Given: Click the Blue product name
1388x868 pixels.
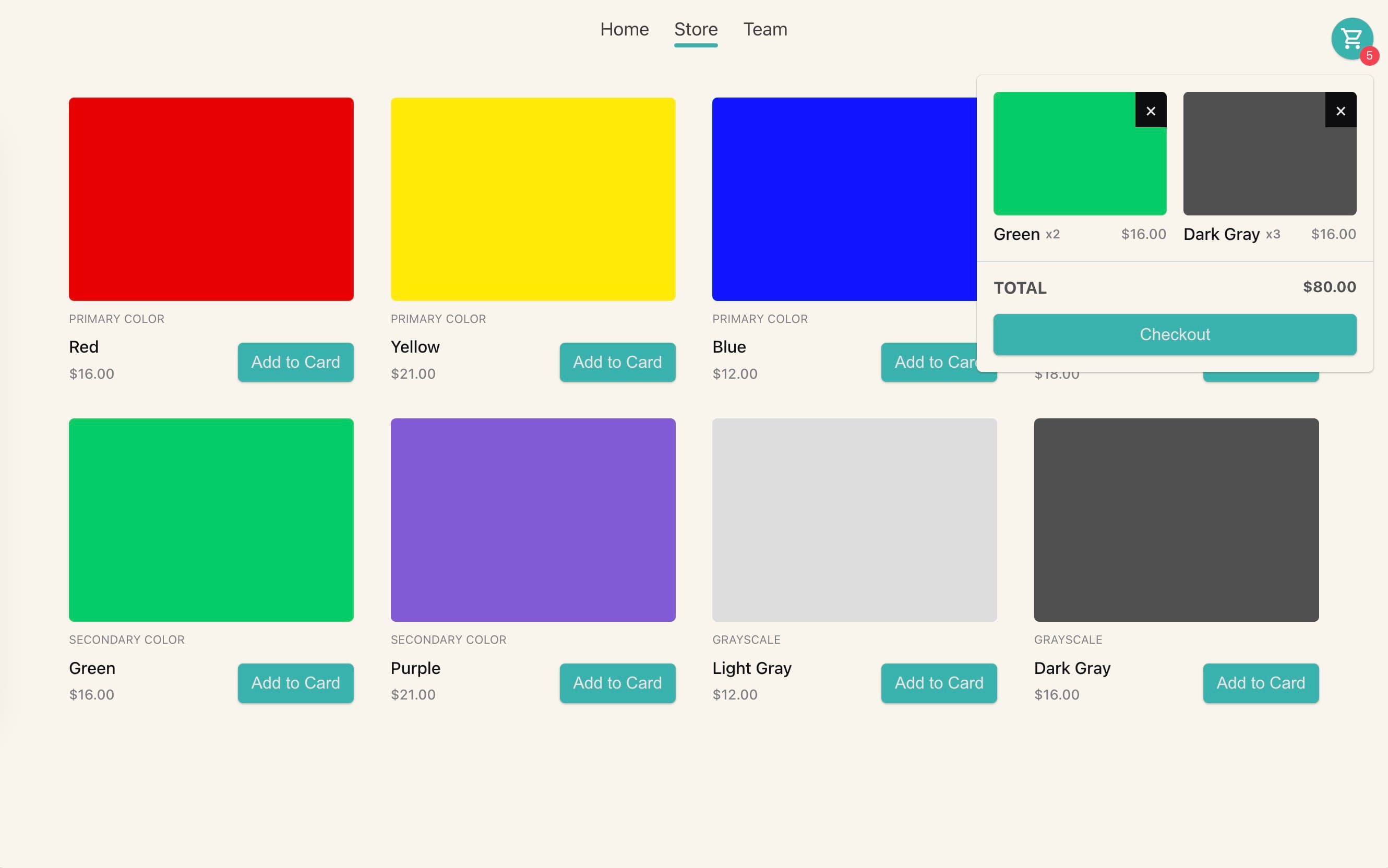Looking at the screenshot, I should click(x=729, y=347).
